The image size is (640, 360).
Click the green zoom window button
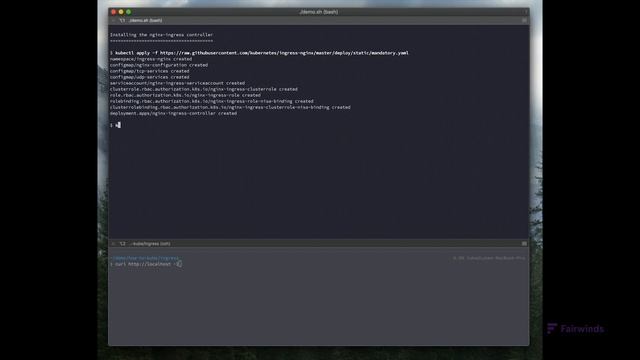pos(128,12)
